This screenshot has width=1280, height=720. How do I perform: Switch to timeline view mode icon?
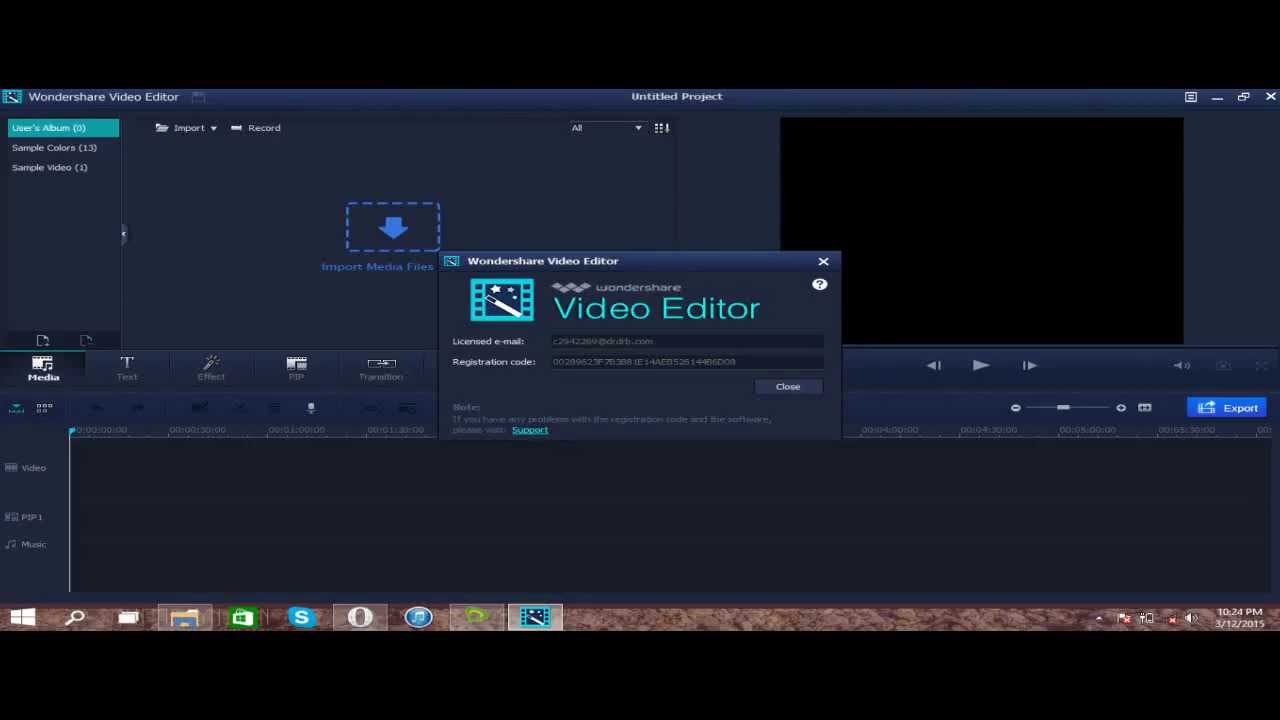coord(16,408)
